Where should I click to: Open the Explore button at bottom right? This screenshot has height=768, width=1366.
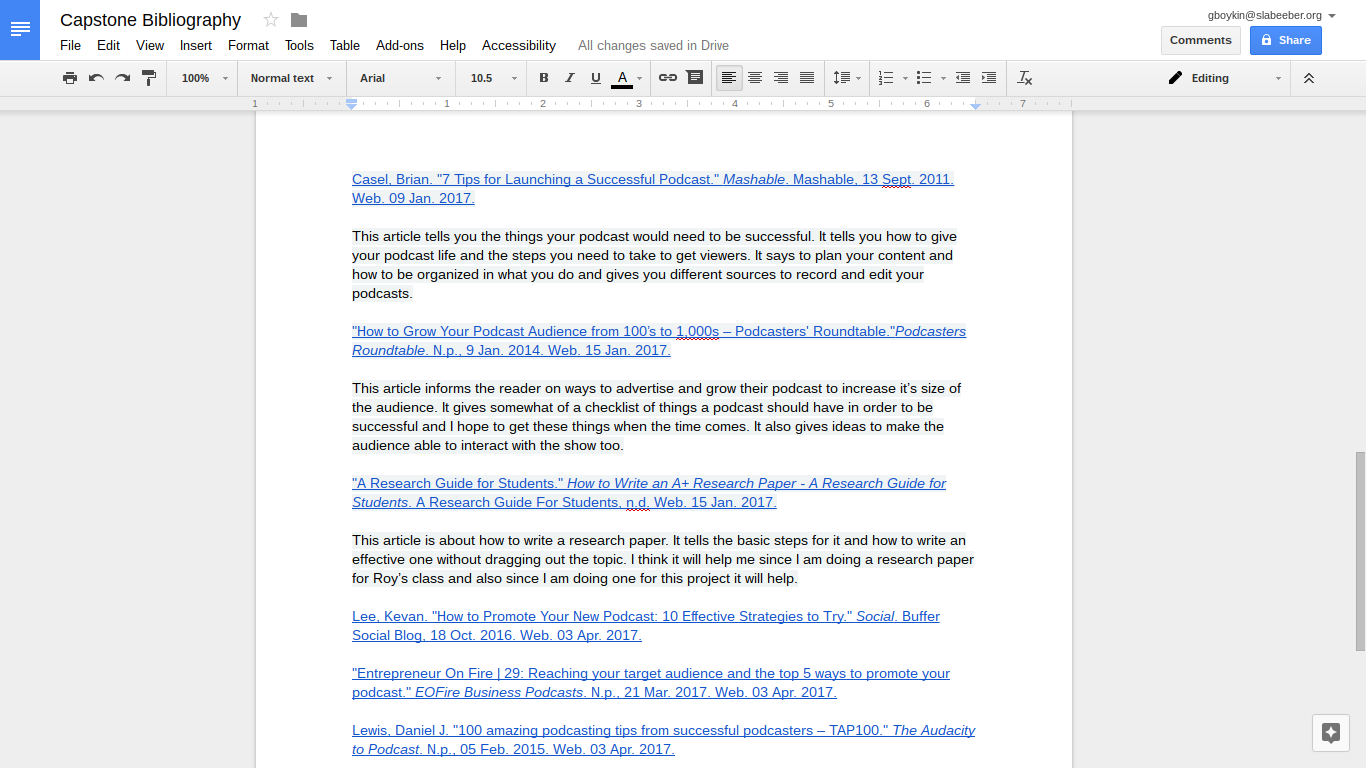click(1330, 732)
